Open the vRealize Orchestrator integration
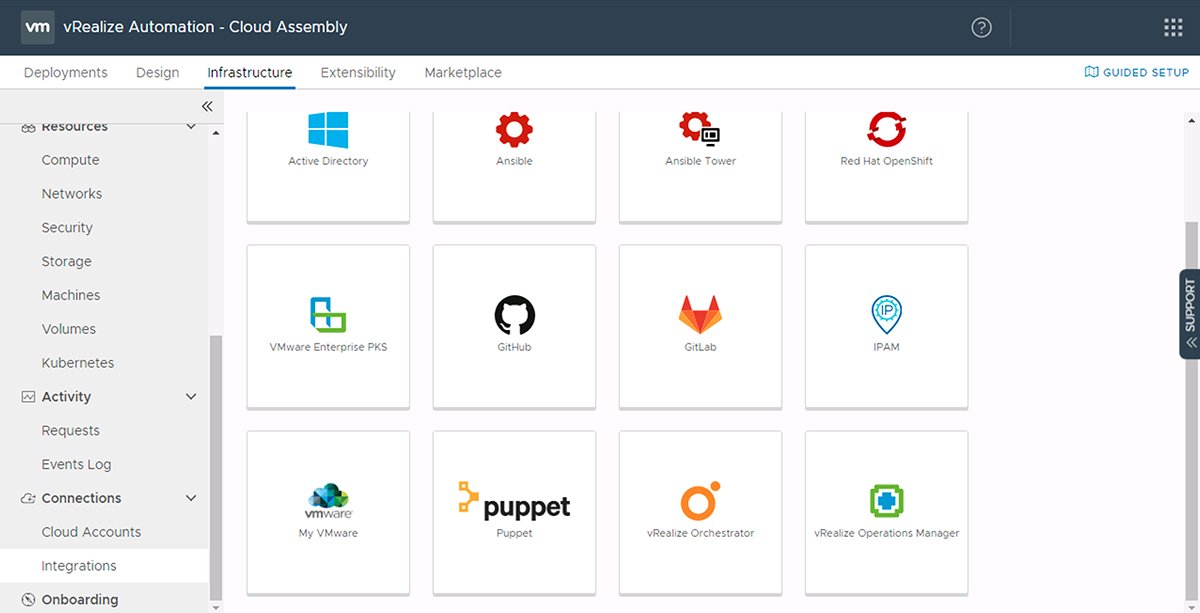 tap(699, 510)
